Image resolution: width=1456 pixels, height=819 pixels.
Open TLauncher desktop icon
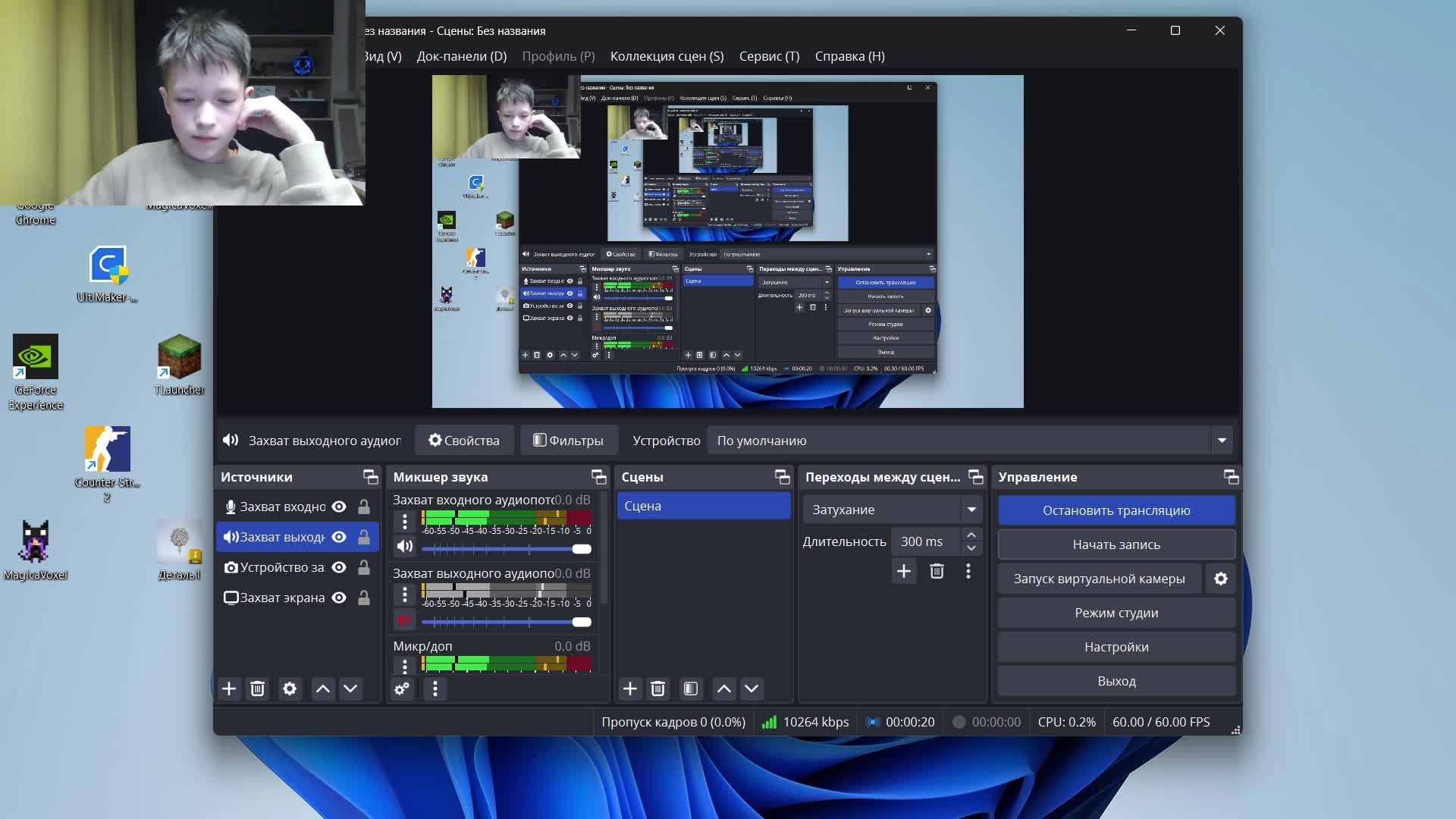[x=180, y=365]
